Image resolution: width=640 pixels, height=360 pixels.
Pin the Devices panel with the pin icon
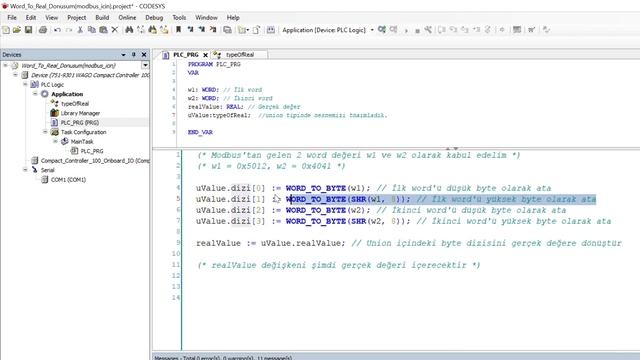133,54
